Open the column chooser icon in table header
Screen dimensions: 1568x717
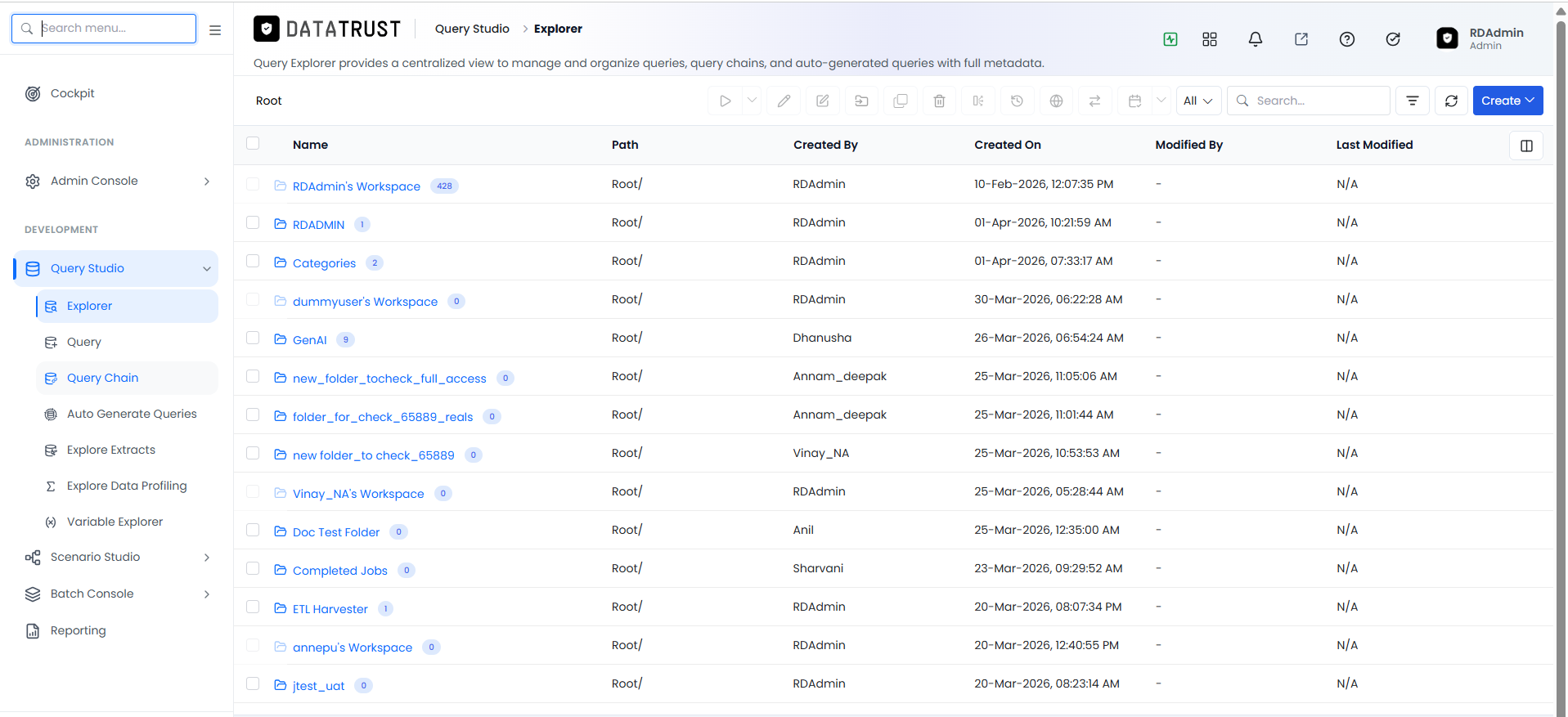pos(1526,146)
